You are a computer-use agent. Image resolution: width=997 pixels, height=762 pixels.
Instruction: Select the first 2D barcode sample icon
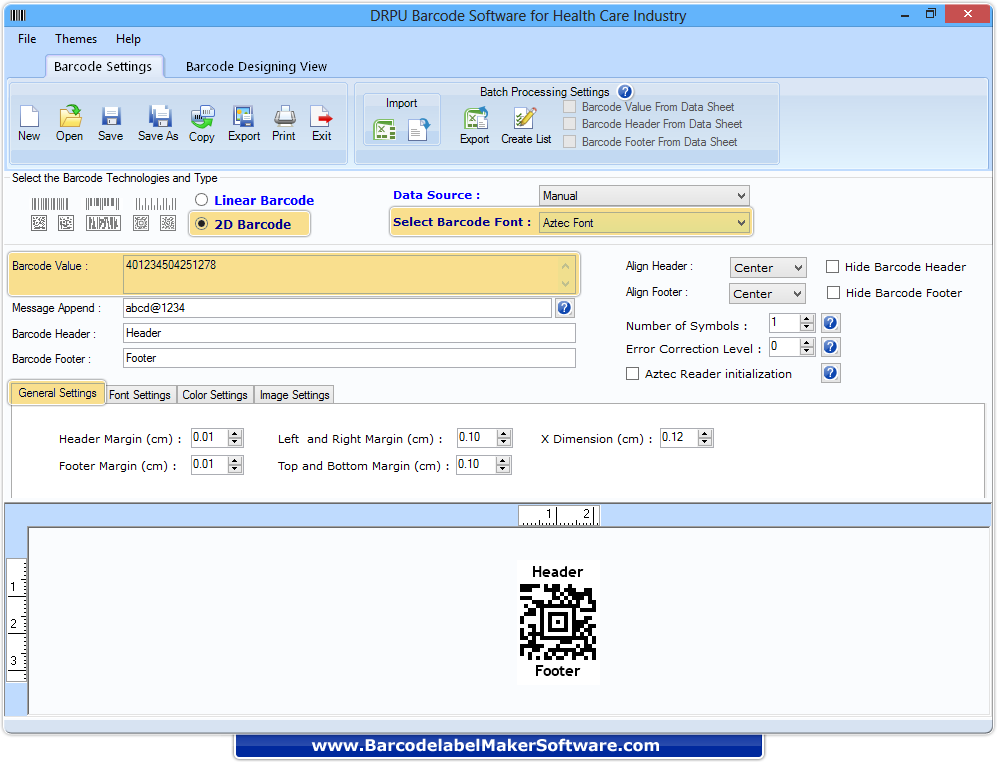pos(39,223)
